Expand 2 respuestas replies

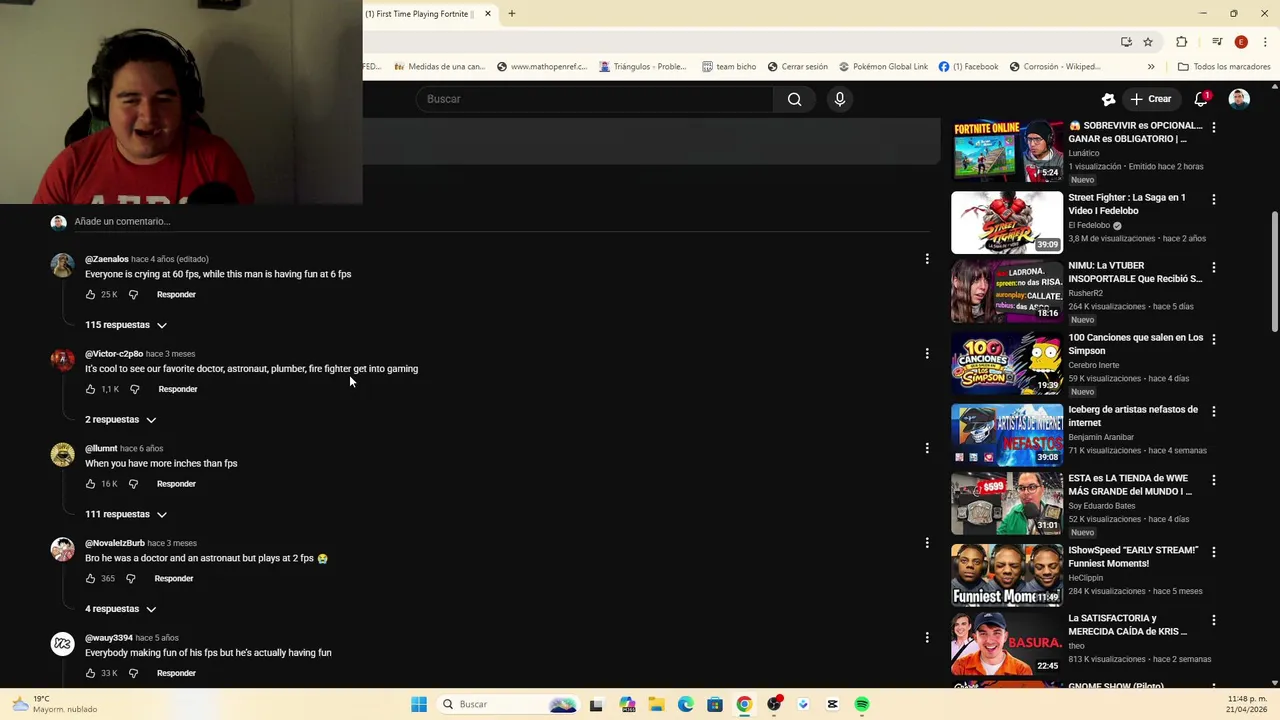point(121,420)
